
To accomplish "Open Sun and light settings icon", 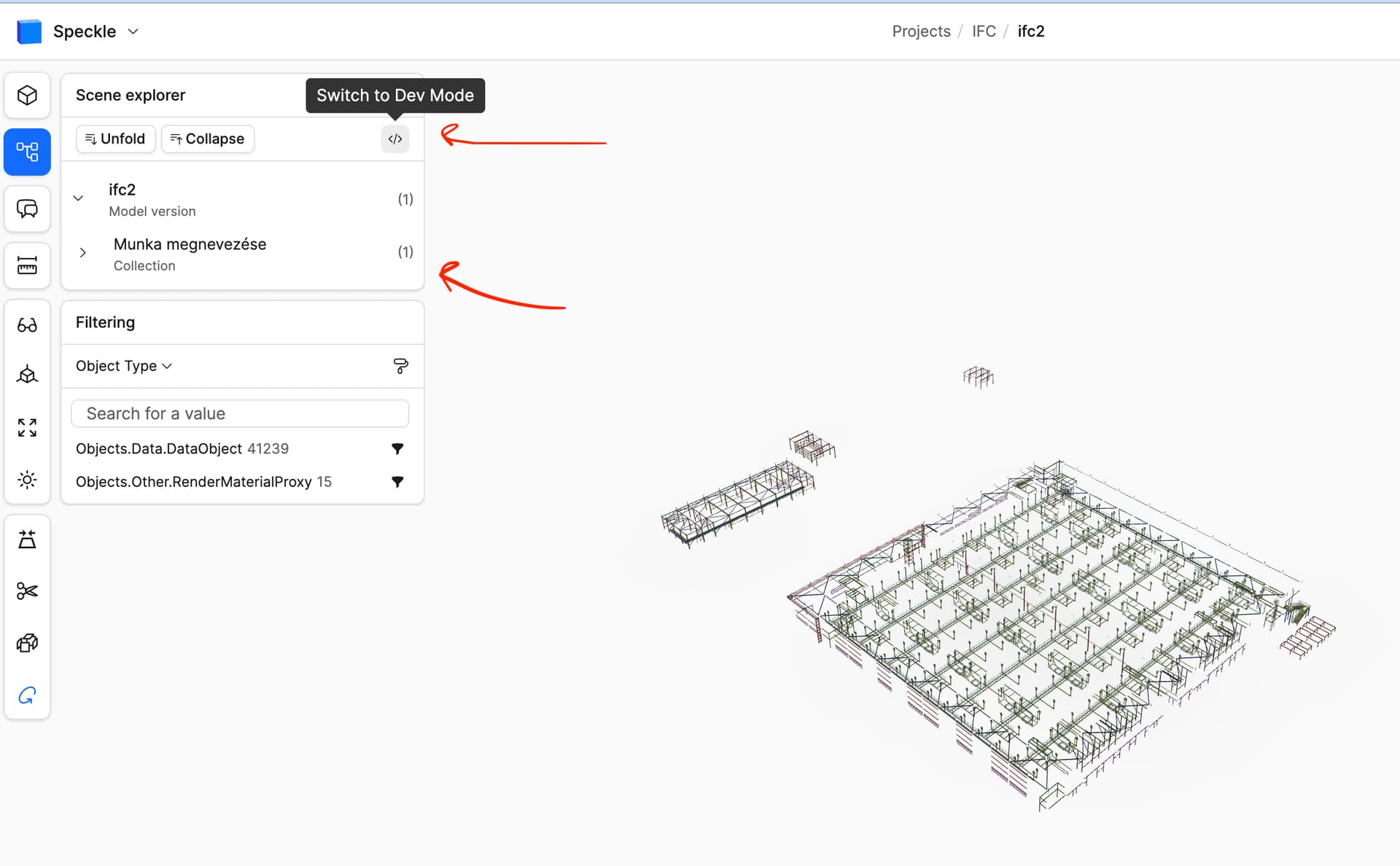I will coord(27,480).
